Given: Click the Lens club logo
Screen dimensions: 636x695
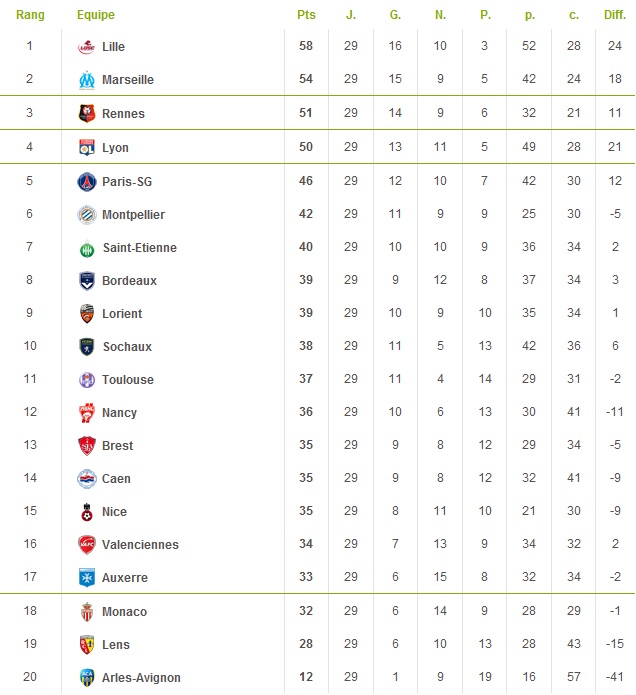Looking at the screenshot, I should click(87, 644).
